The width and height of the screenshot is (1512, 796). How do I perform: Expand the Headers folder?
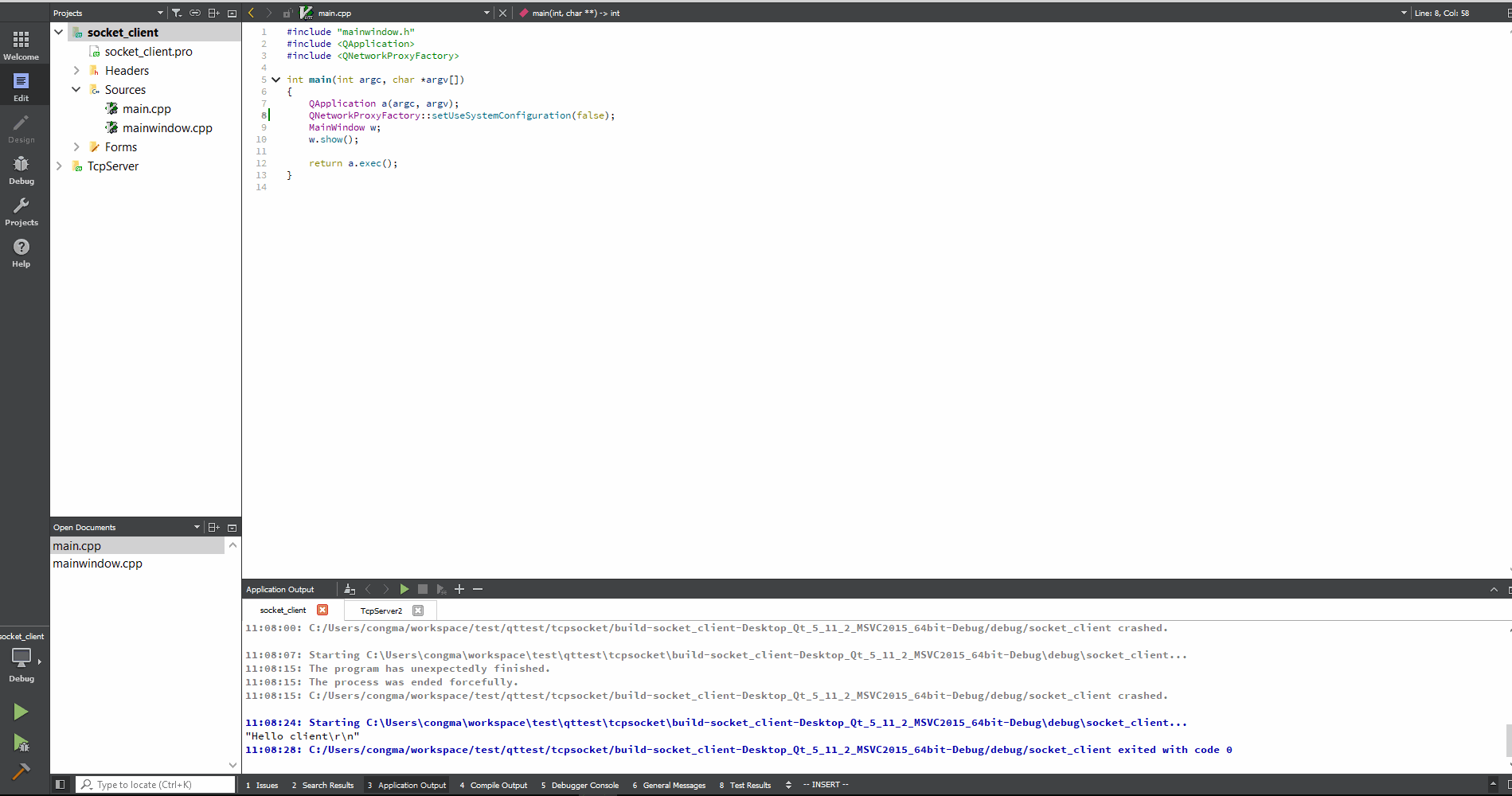[x=76, y=71]
